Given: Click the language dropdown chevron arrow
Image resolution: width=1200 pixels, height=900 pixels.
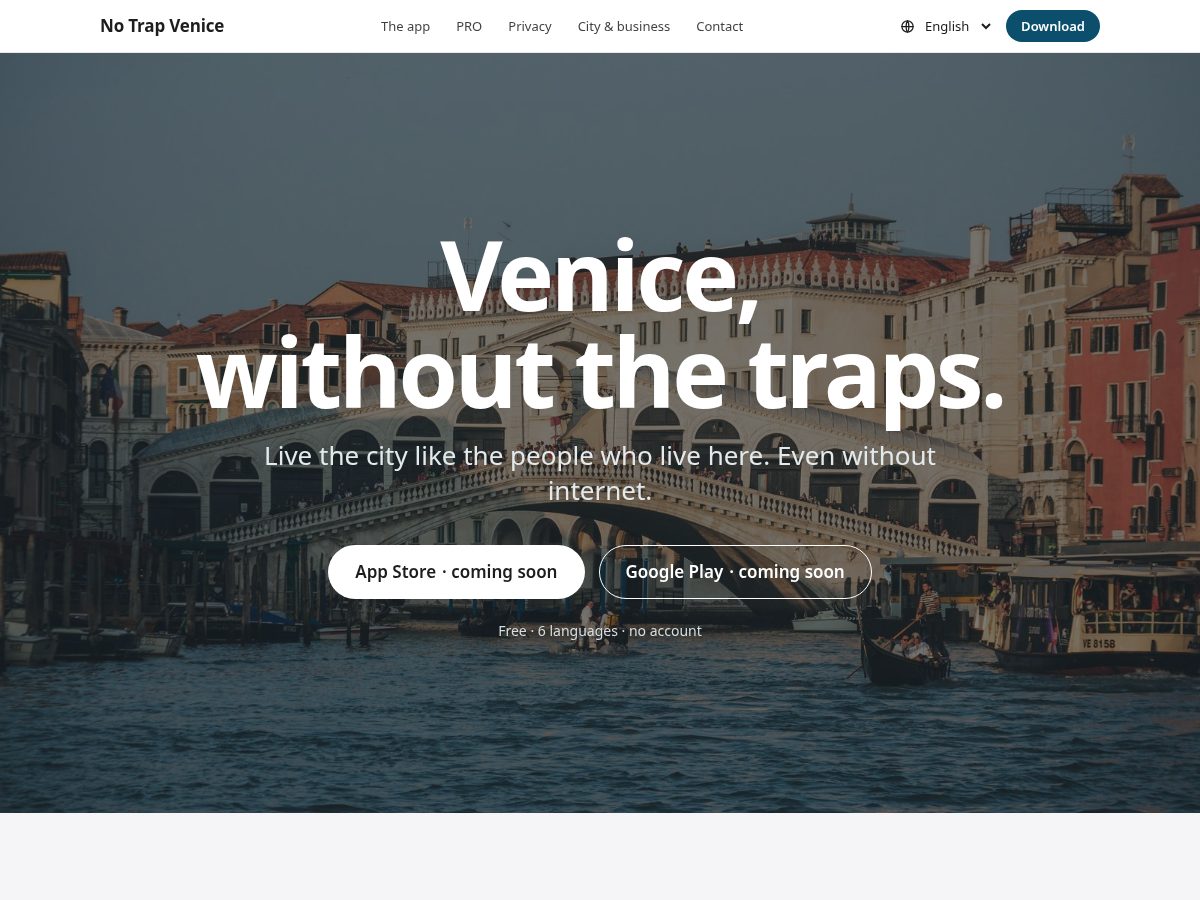Looking at the screenshot, I should [985, 27].
